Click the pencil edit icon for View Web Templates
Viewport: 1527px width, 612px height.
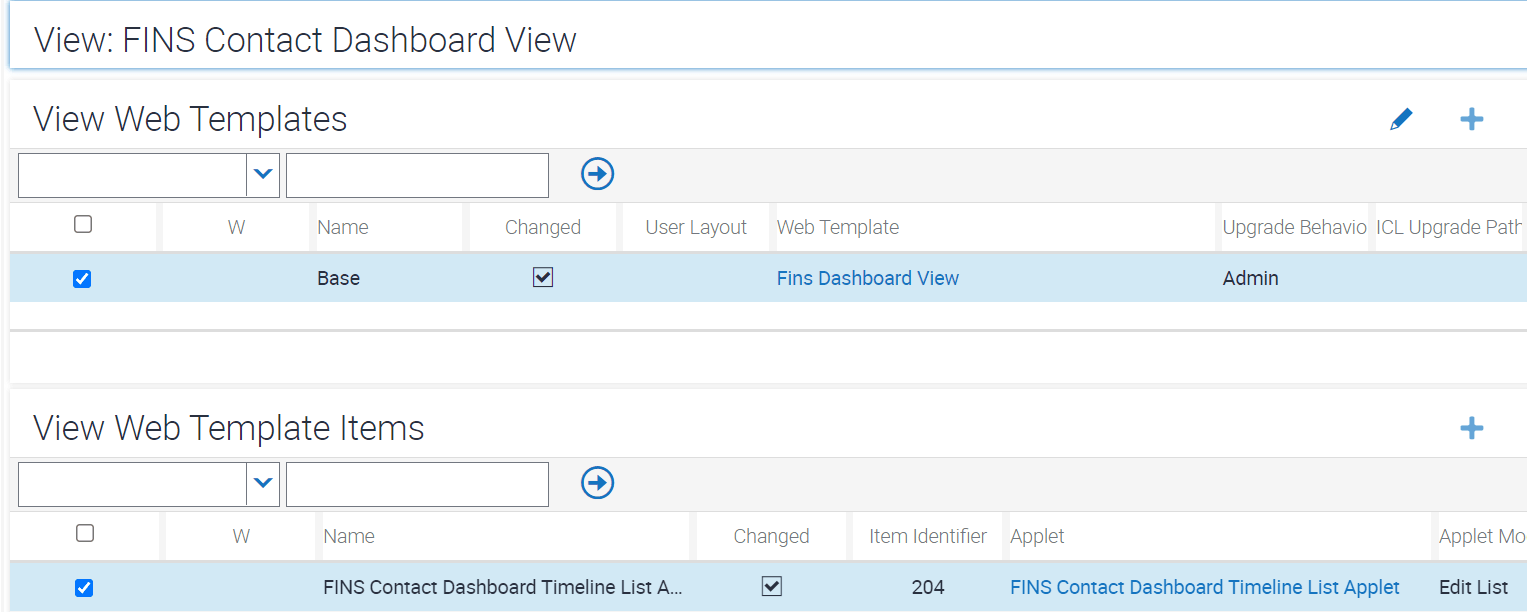pyautogui.click(x=1400, y=118)
